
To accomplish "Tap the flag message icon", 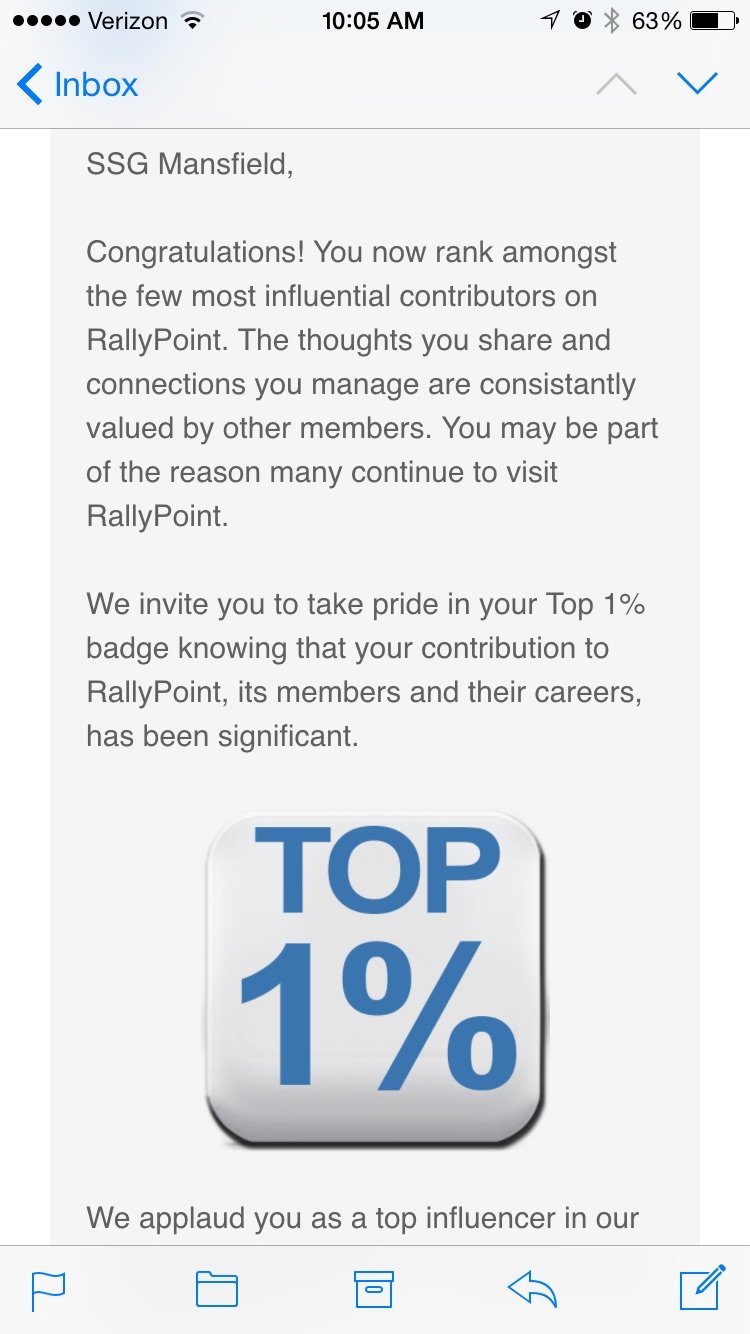I will tap(48, 1289).
